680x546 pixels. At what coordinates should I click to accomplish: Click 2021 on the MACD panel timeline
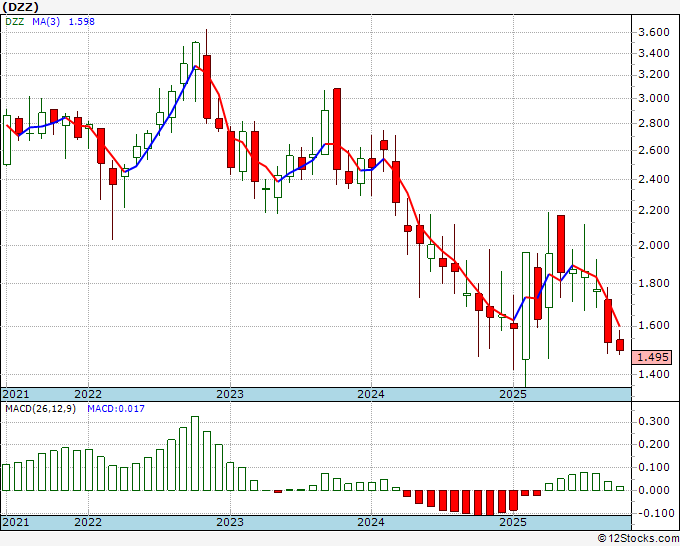click(x=16, y=522)
